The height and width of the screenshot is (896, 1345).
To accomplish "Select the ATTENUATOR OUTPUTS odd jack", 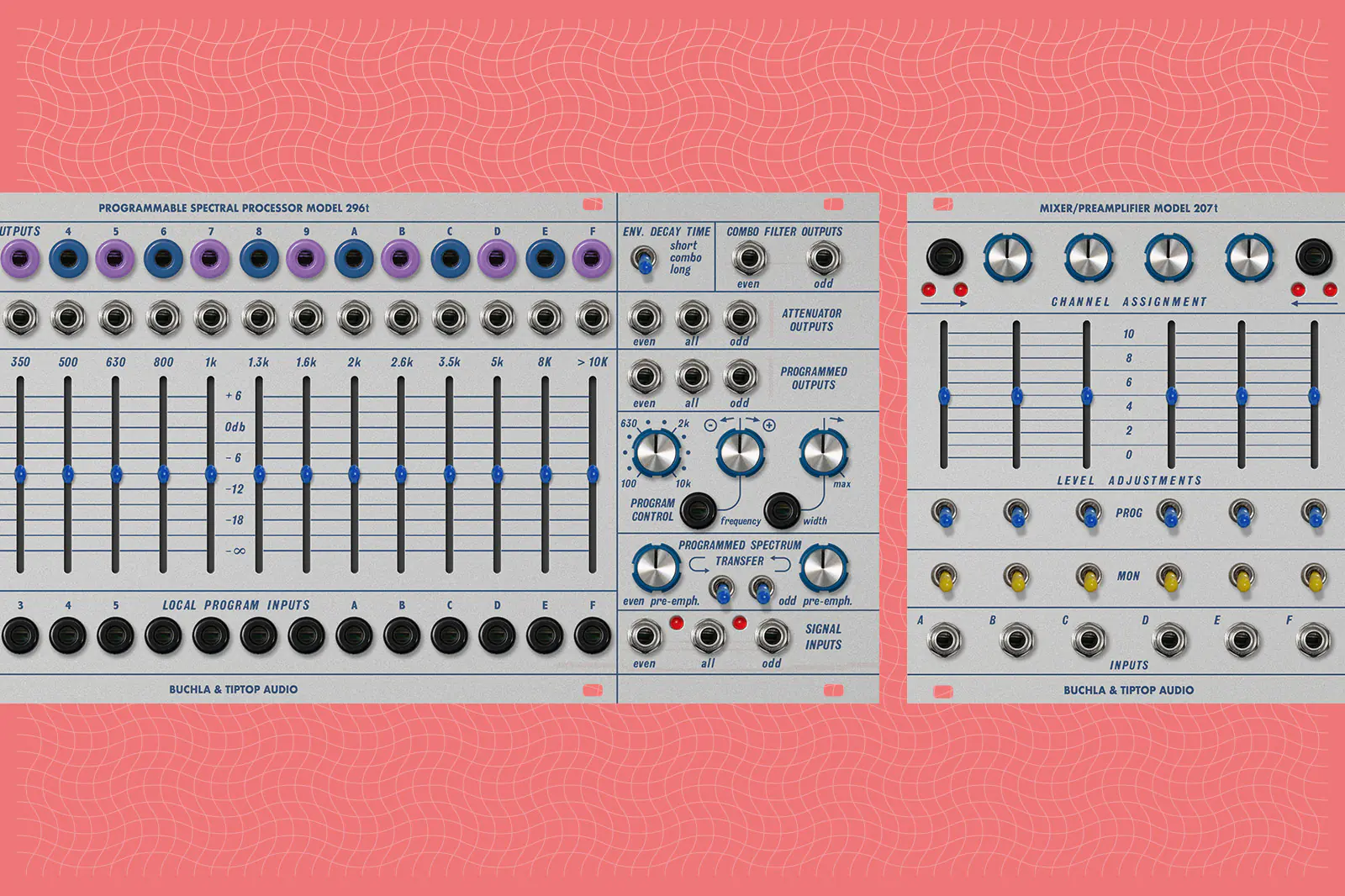I will (x=739, y=318).
